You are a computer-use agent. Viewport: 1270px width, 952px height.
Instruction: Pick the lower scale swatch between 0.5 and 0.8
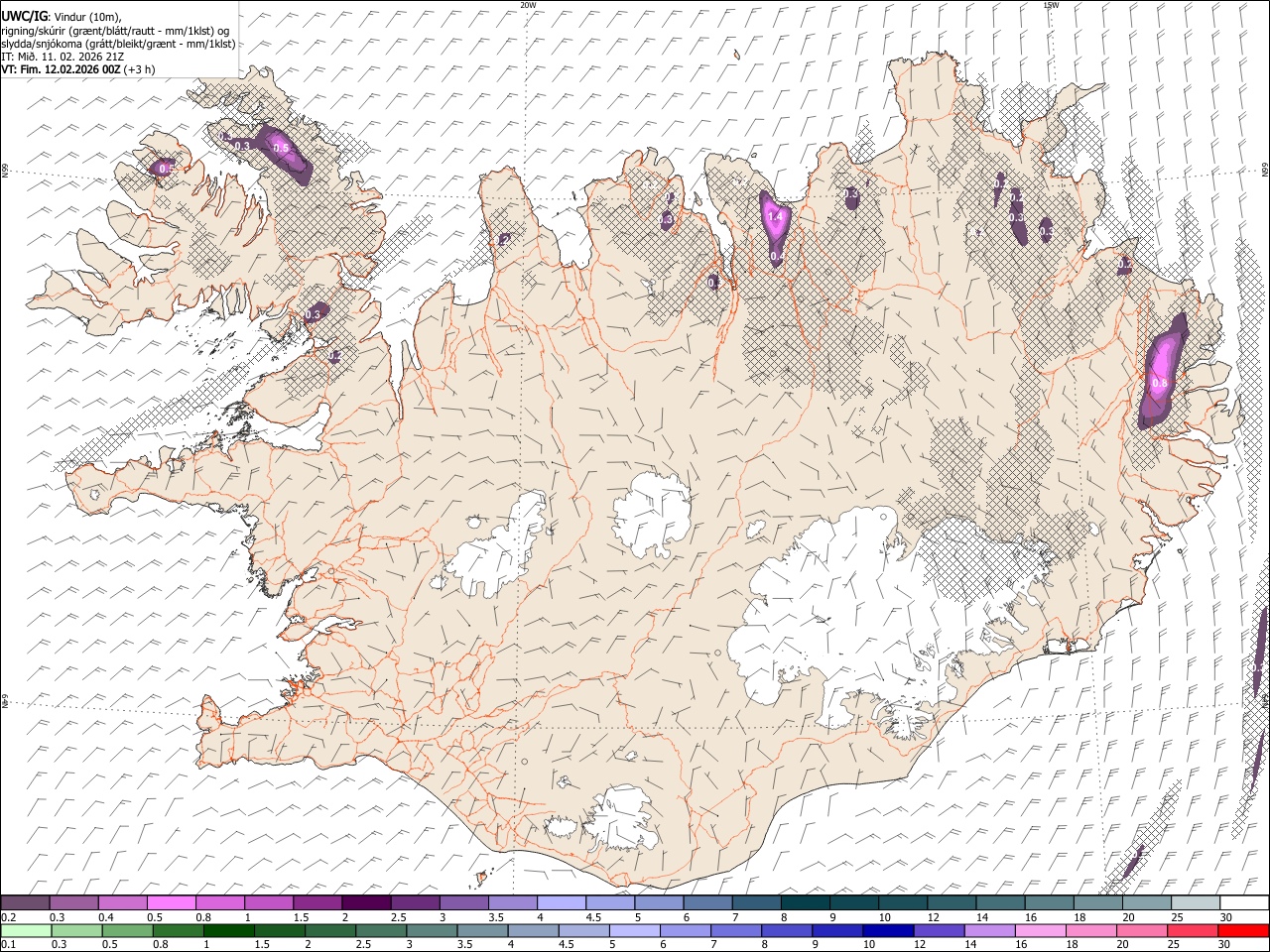pyautogui.click(x=127, y=930)
